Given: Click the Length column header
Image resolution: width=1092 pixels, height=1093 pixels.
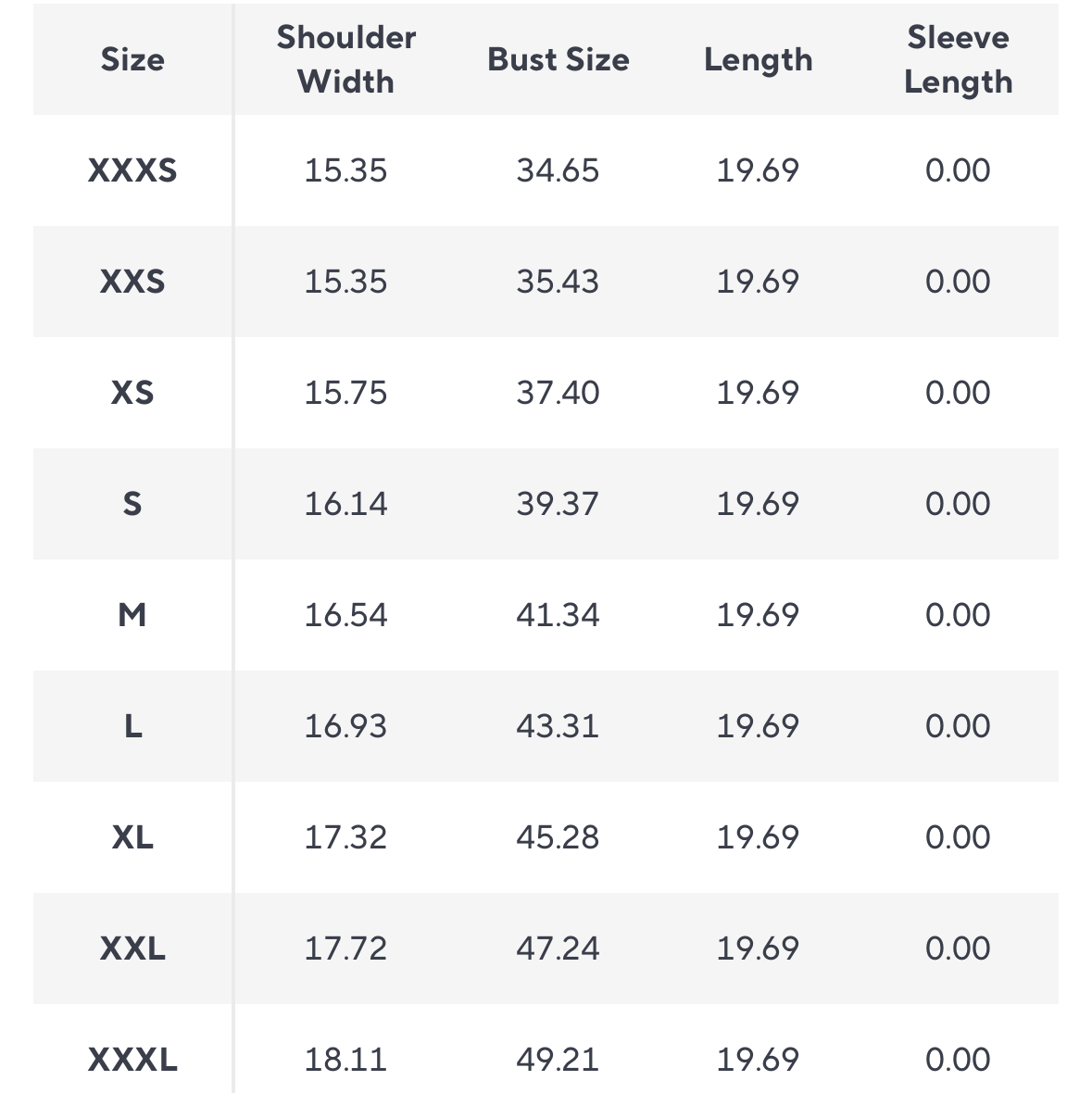Looking at the screenshot, I should tap(758, 60).
